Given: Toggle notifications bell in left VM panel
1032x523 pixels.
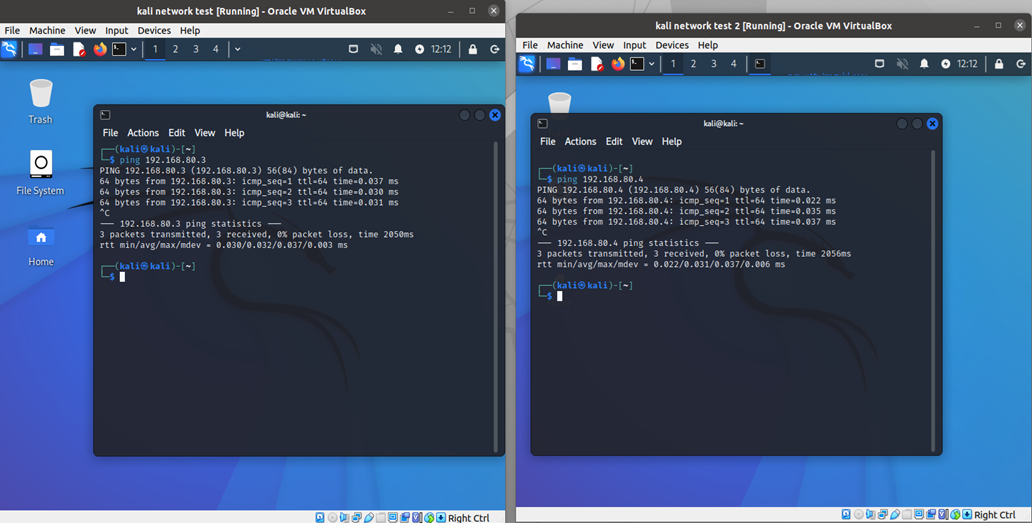Looking at the screenshot, I should [x=398, y=49].
